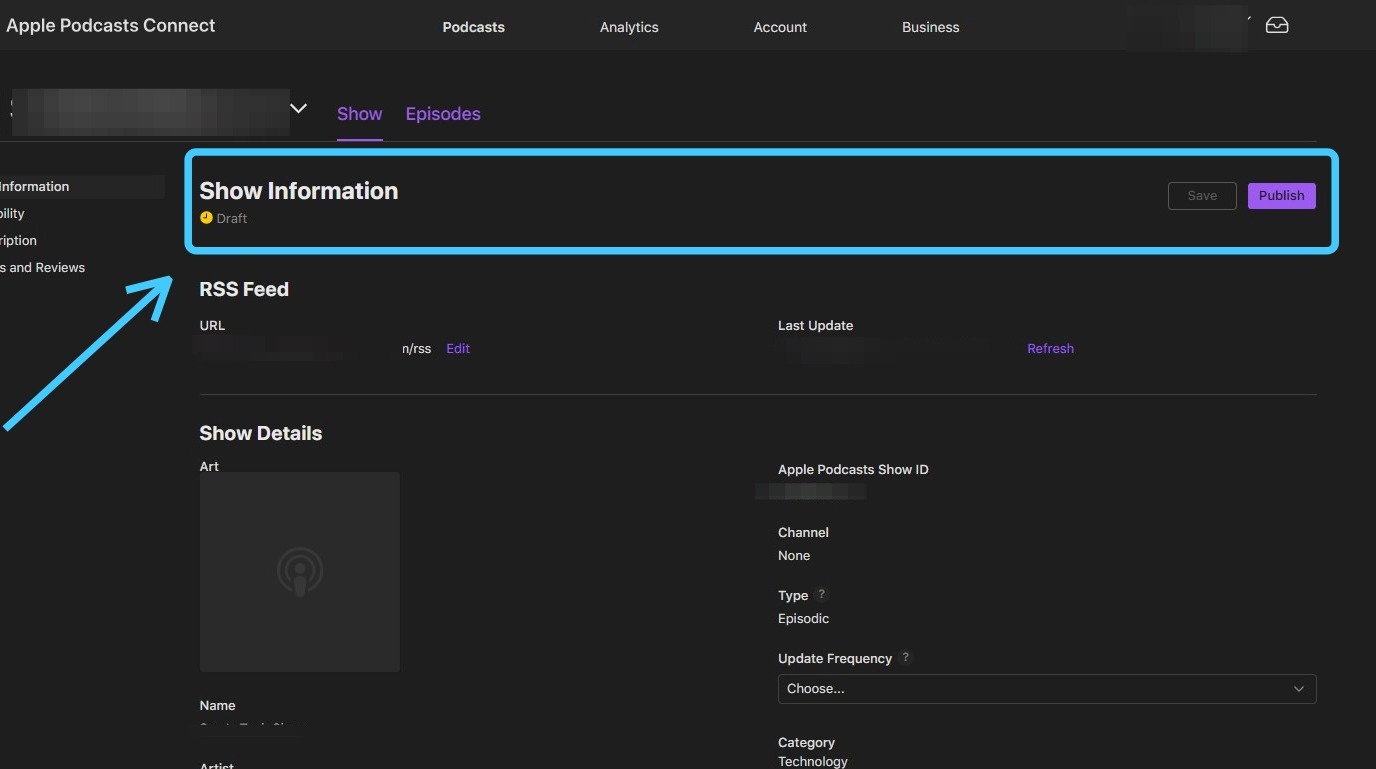Open Ratings and Reviews in sidebar

coord(43,268)
